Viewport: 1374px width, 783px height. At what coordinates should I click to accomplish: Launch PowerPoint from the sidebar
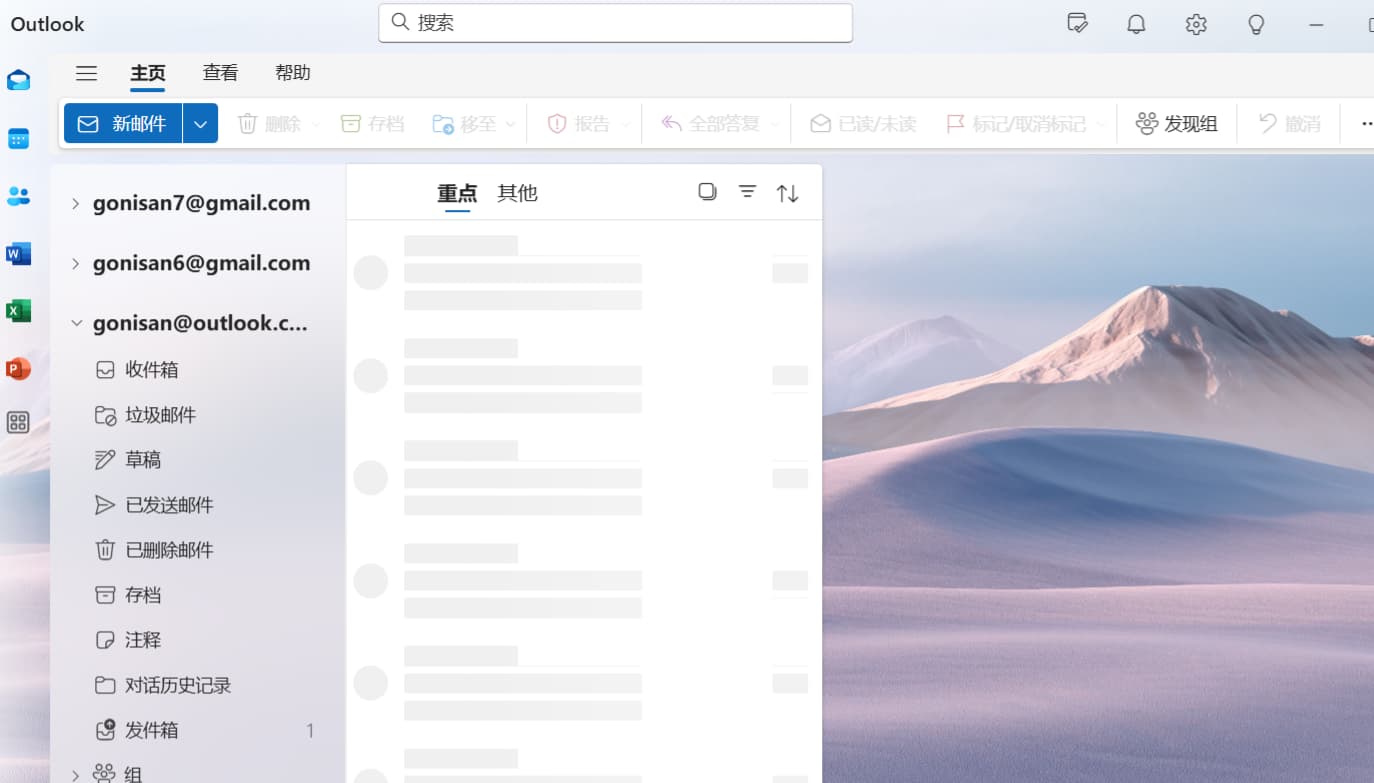(18, 369)
